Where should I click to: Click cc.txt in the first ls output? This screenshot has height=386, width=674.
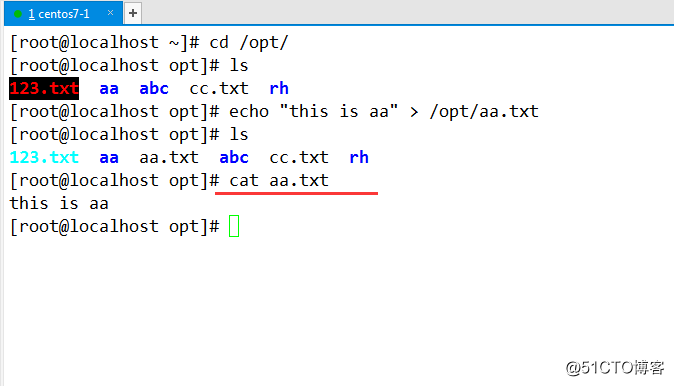coord(219,89)
